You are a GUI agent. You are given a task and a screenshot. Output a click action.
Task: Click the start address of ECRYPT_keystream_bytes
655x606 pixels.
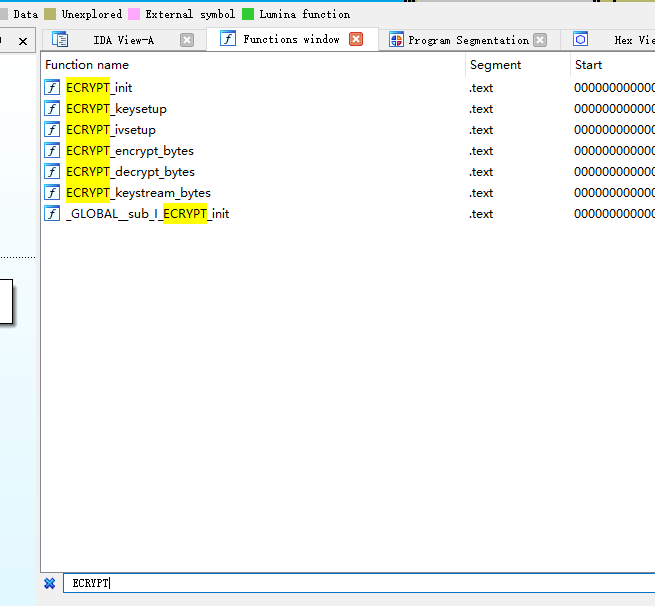614,193
